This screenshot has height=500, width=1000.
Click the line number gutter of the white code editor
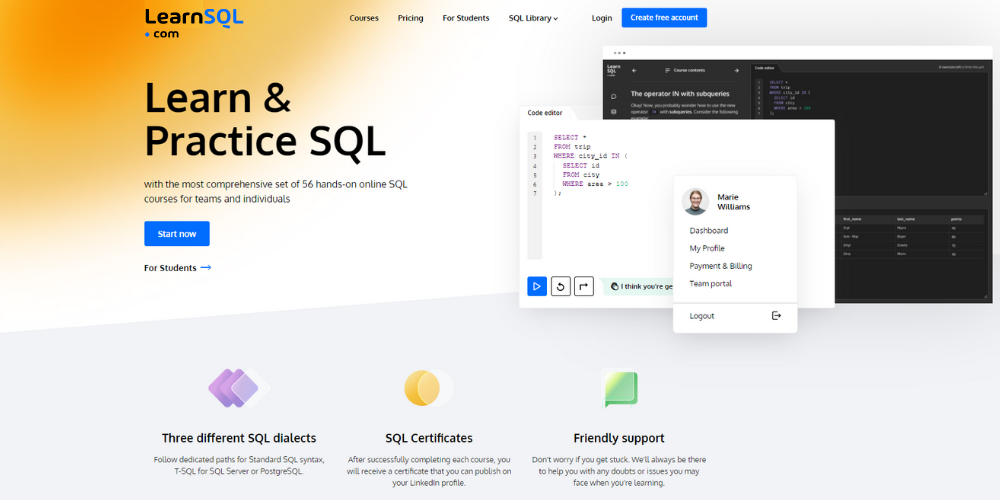[x=534, y=195]
